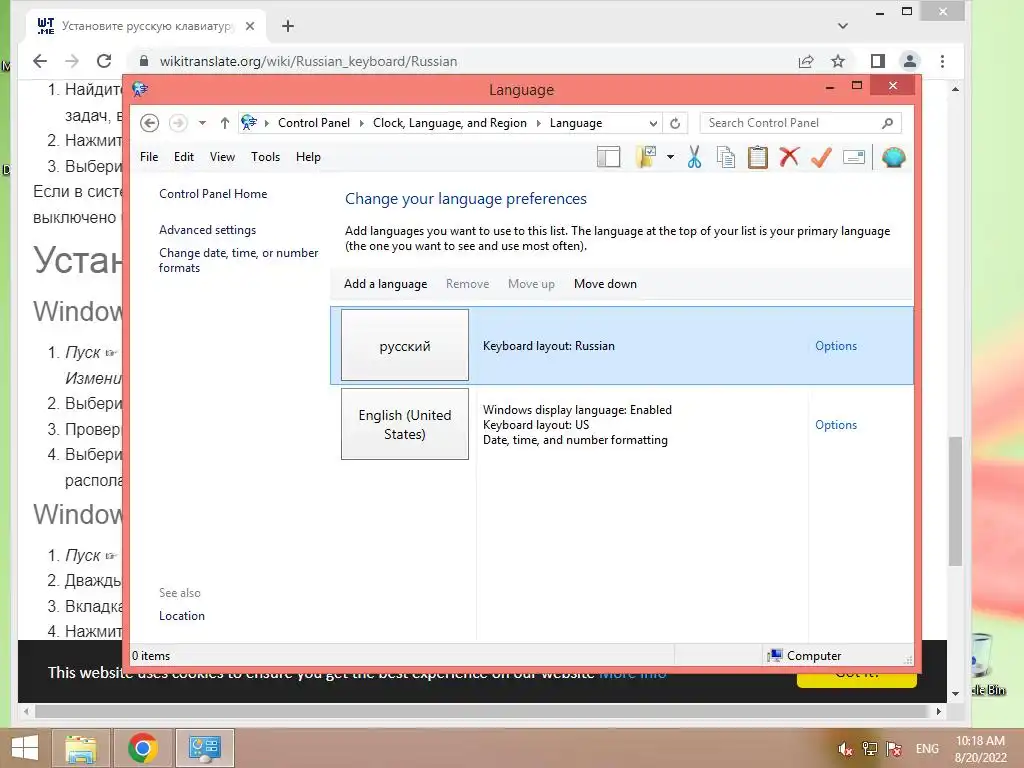Click the red X Delete toolbar icon

pos(789,157)
